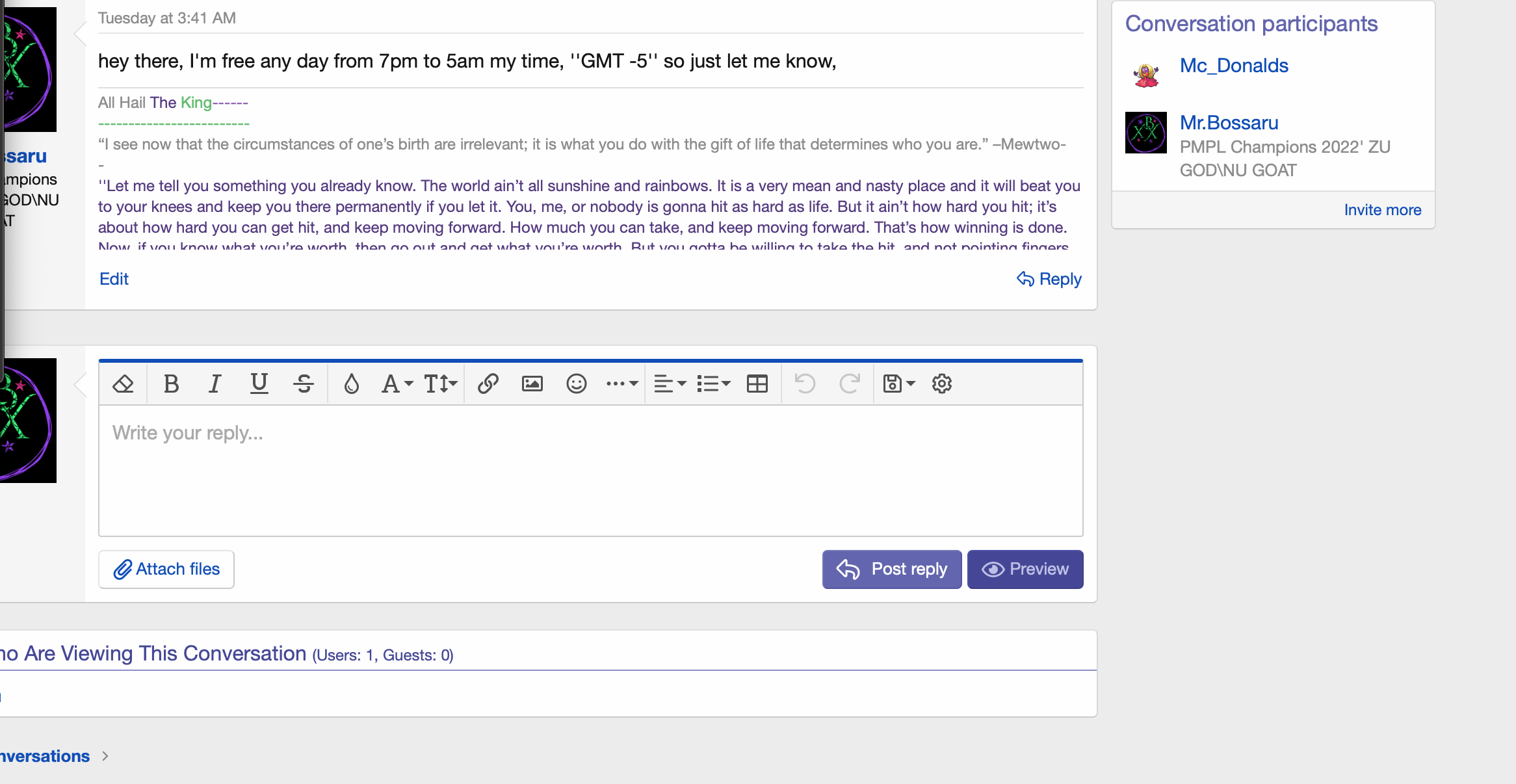Click into the Write your reply text area
The image size is (1516, 784).
click(591, 471)
